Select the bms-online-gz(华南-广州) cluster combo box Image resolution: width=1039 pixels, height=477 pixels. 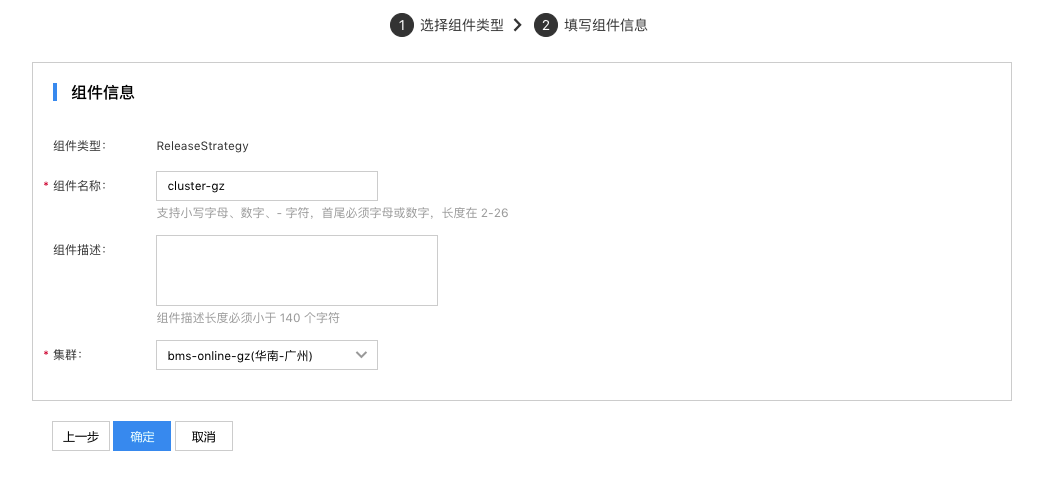(267, 355)
